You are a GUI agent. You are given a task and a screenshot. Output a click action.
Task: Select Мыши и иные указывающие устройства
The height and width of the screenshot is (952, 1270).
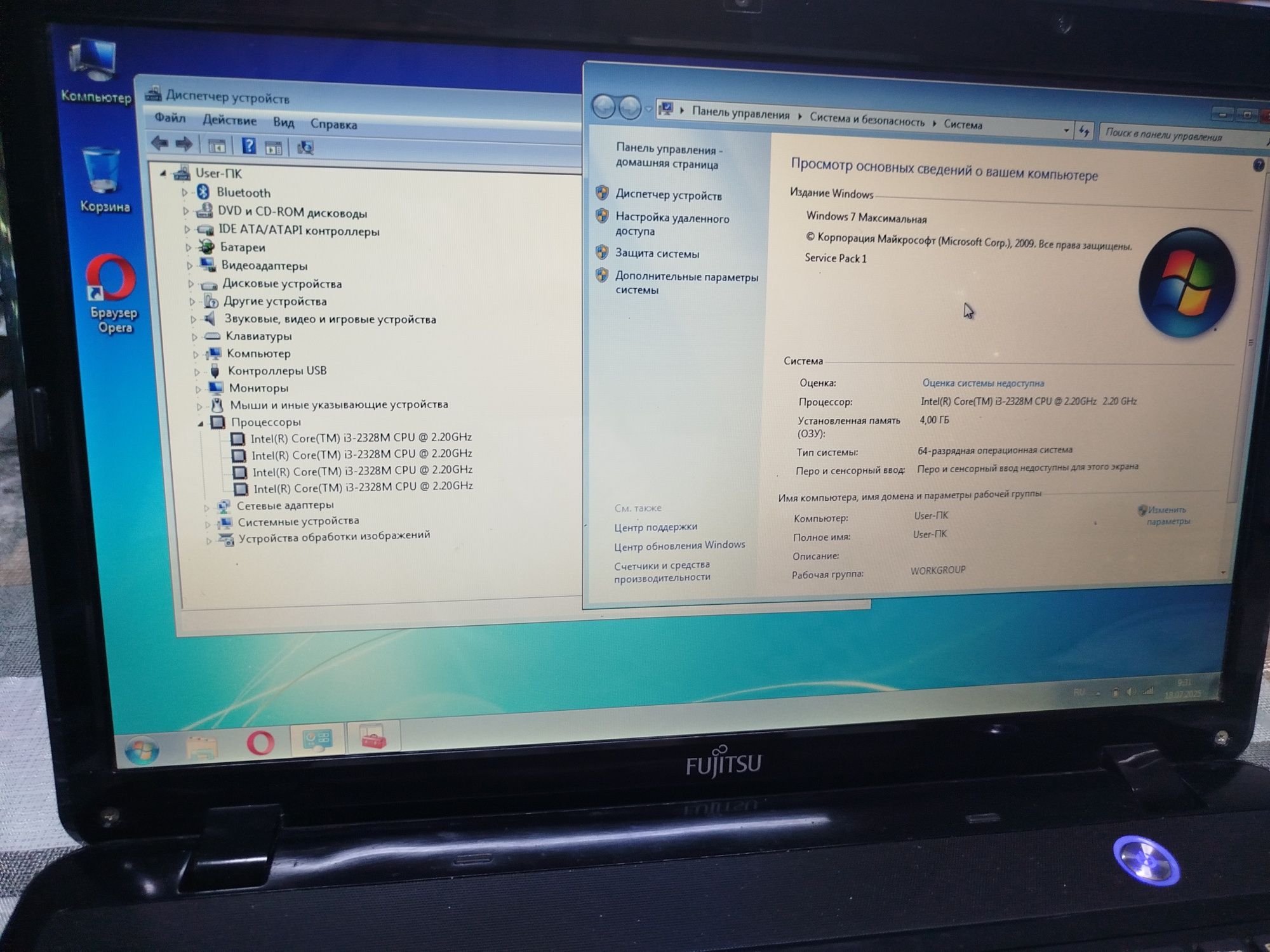339,404
